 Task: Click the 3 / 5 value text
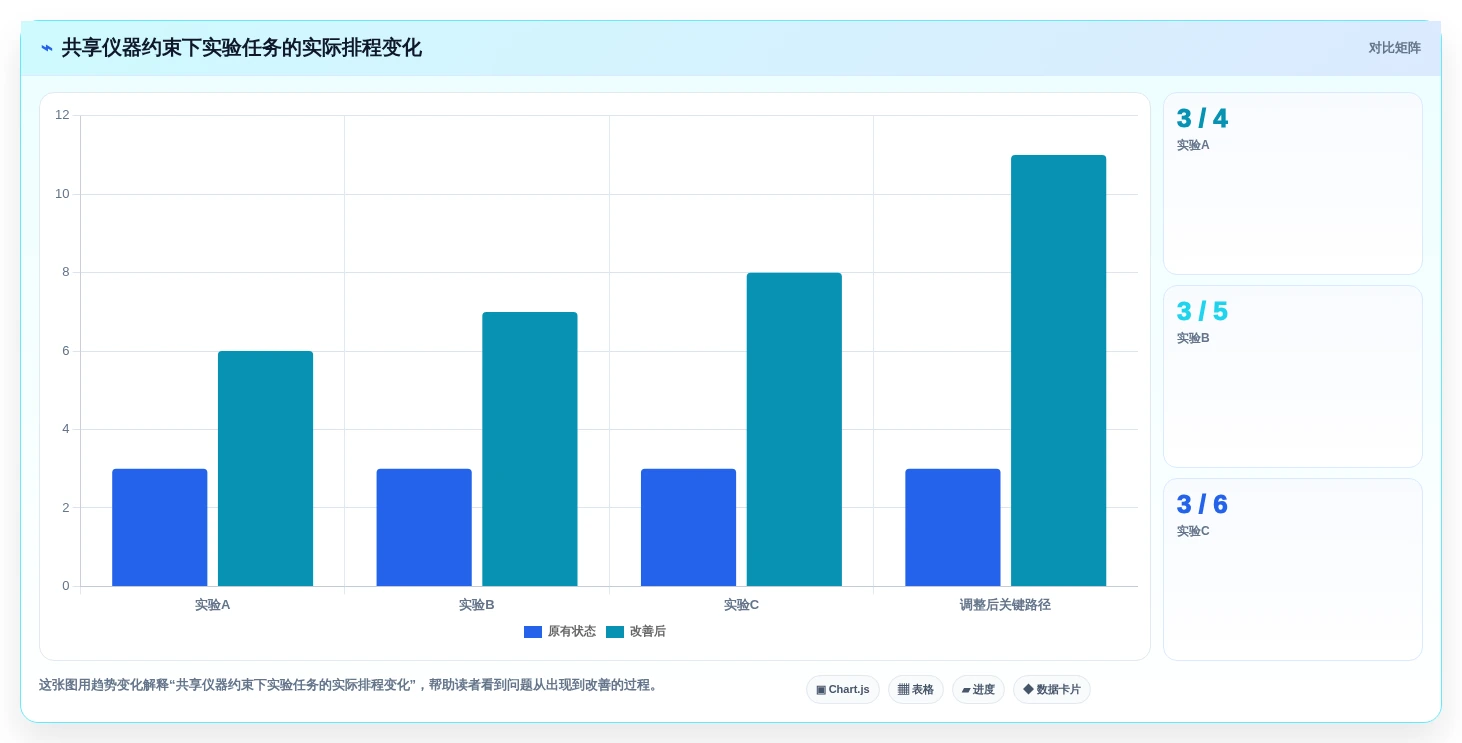1202,312
